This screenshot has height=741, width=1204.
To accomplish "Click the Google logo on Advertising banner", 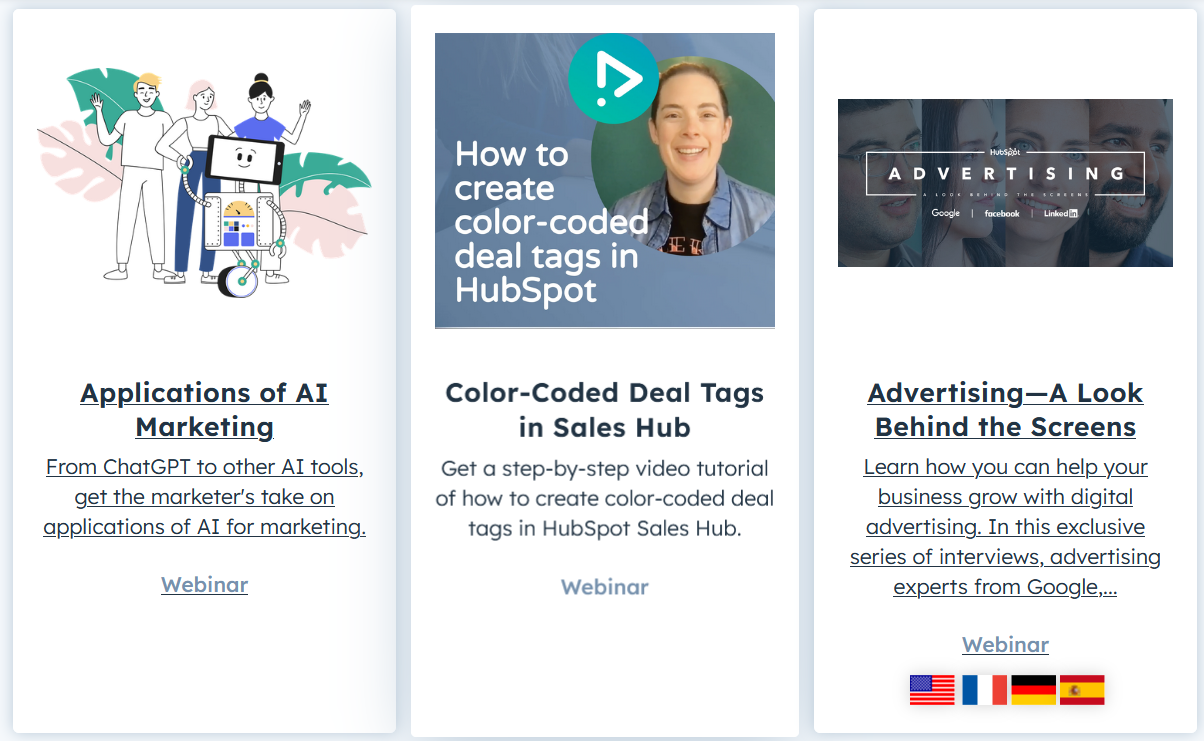I will 946,213.
